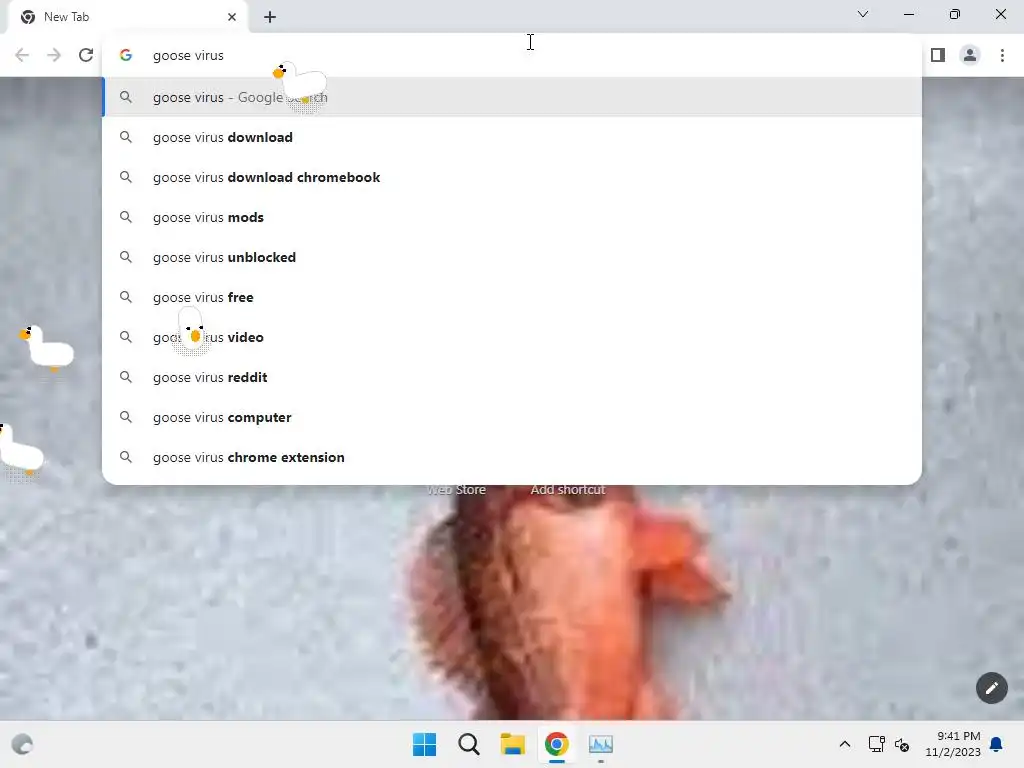Click the address bar containing goose virus

click(512, 56)
